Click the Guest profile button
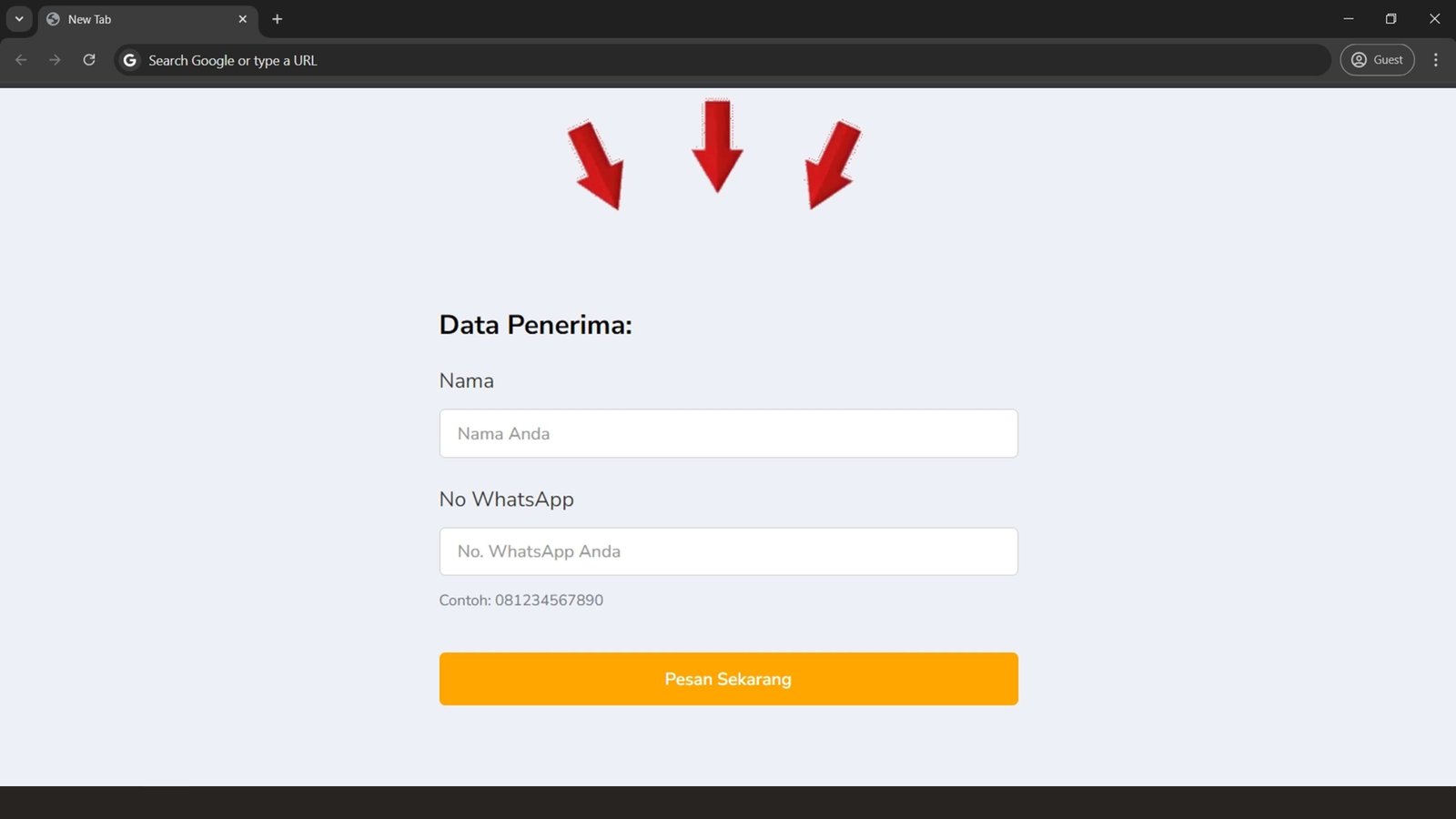1456x819 pixels. click(1377, 60)
